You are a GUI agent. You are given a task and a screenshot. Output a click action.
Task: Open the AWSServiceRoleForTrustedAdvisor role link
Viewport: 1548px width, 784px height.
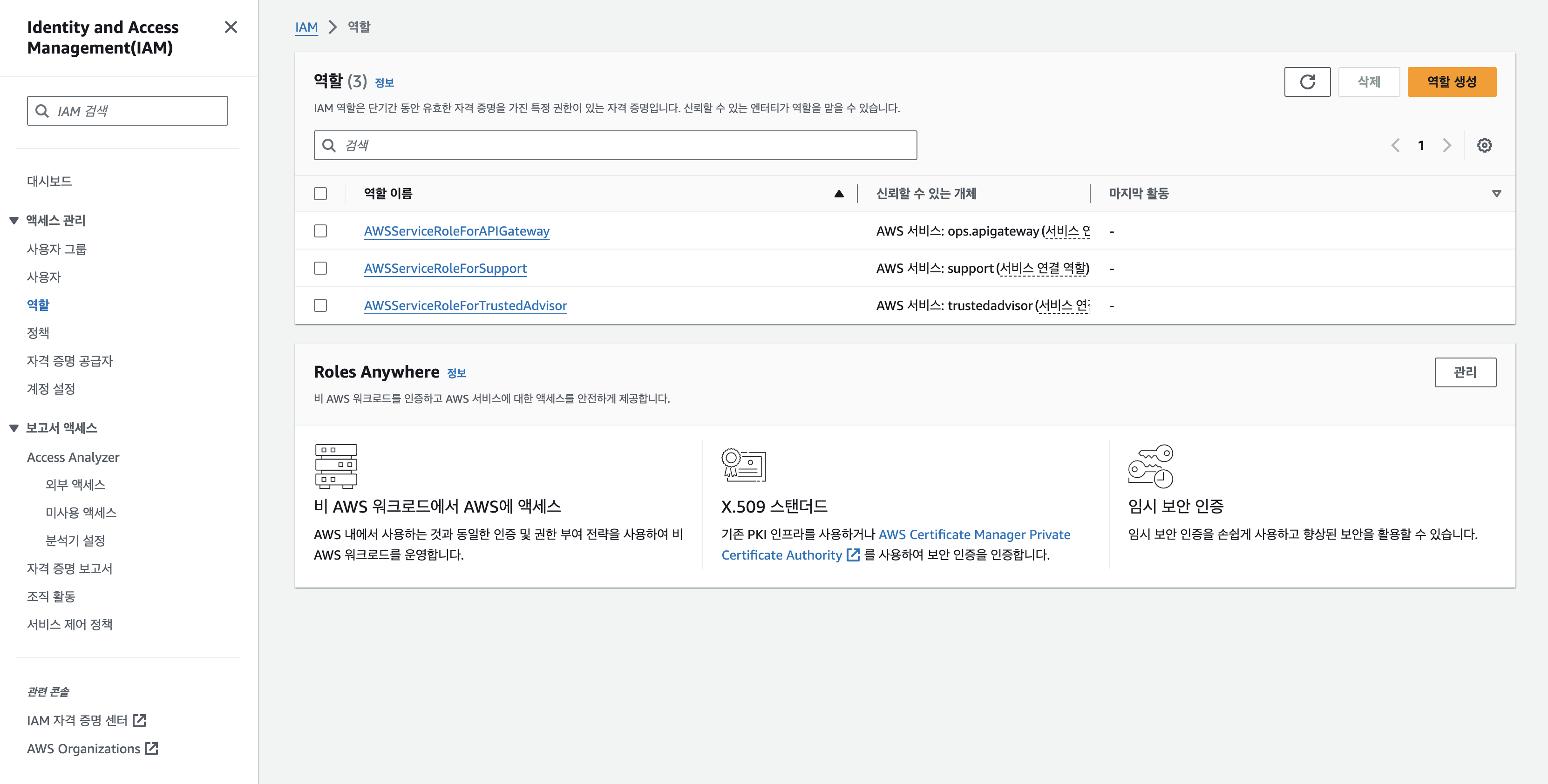[x=465, y=305]
